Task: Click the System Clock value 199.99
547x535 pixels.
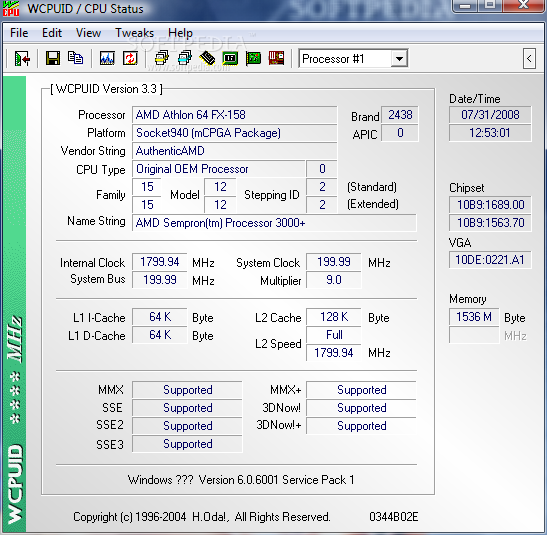Action: click(x=334, y=262)
